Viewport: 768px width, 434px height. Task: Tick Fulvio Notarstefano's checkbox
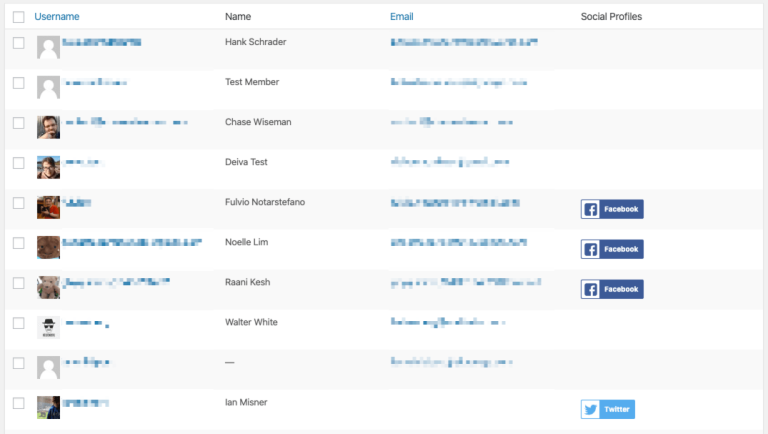19,203
